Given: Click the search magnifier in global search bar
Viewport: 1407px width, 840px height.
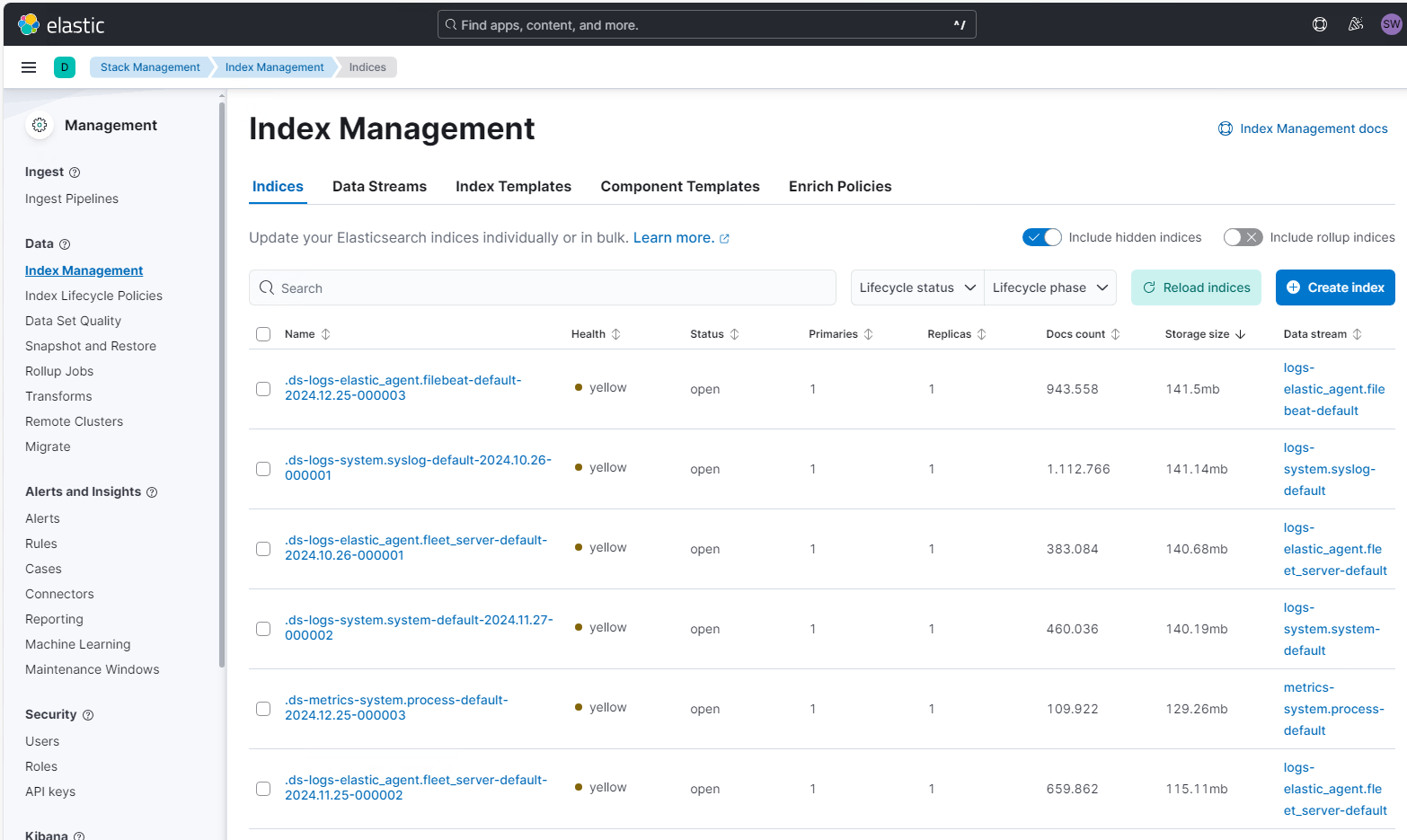Looking at the screenshot, I should tap(451, 25).
